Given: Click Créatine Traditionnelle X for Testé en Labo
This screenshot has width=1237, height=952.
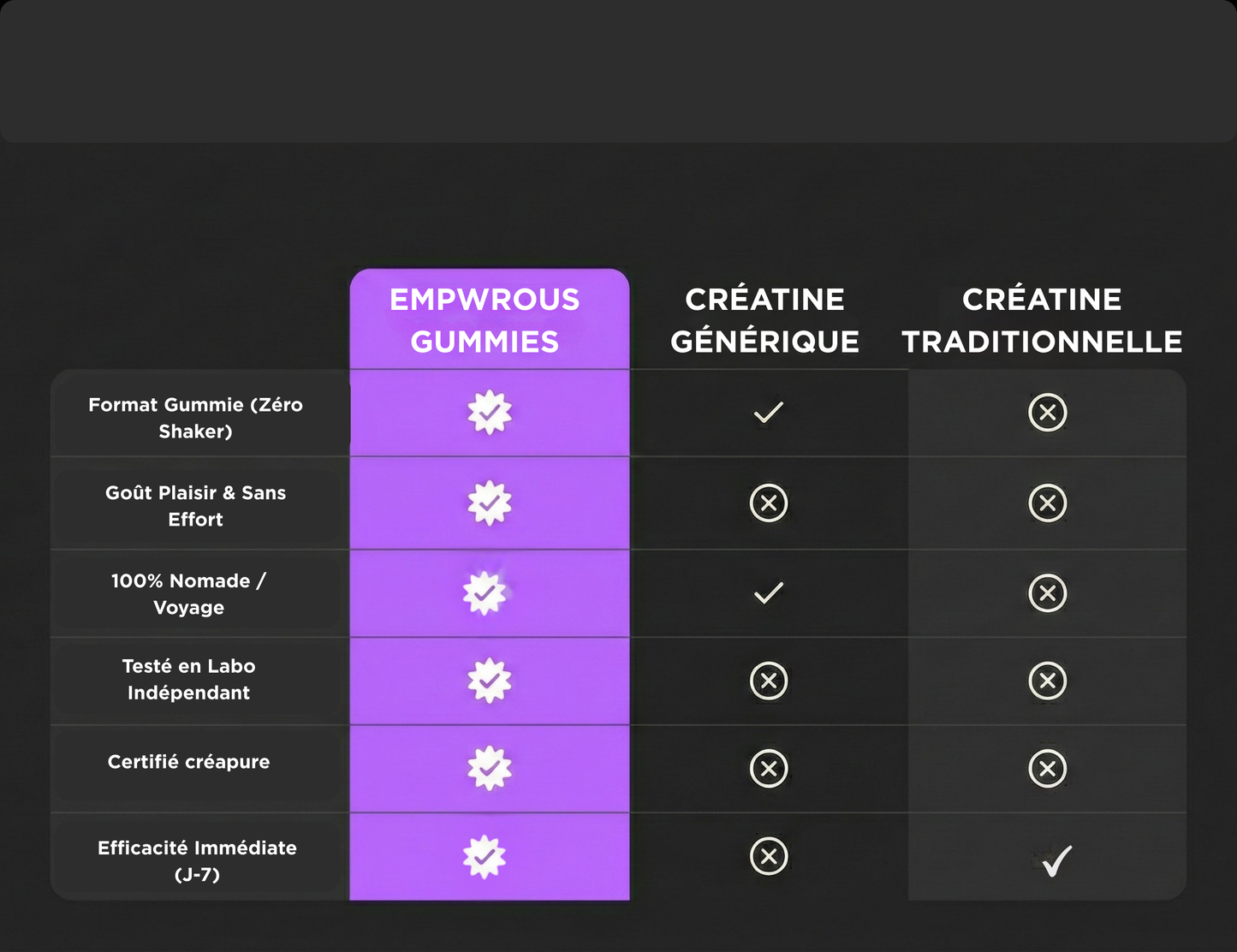Looking at the screenshot, I should coord(1047,681).
